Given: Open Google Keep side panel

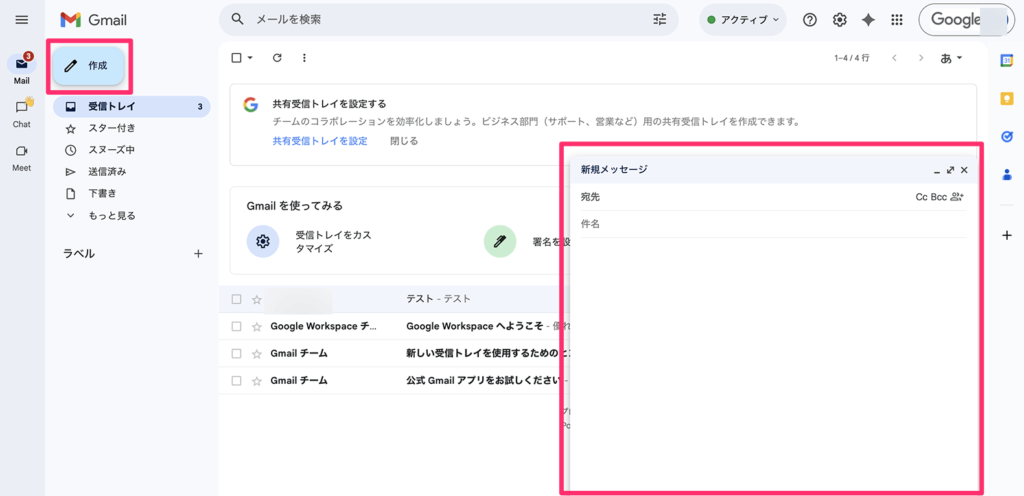Looking at the screenshot, I should [1006, 99].
